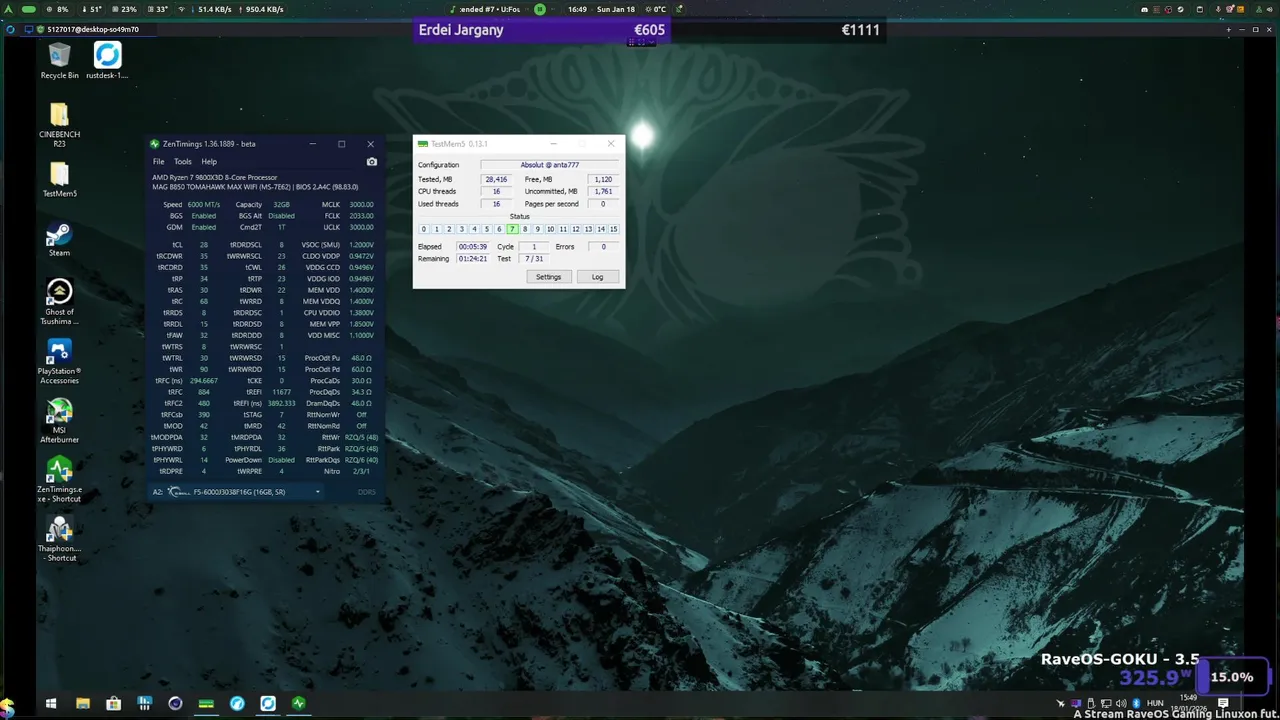Select test status box 7 in TestMem5
This screenshot has height=720, width=1280.
point(512,229)
